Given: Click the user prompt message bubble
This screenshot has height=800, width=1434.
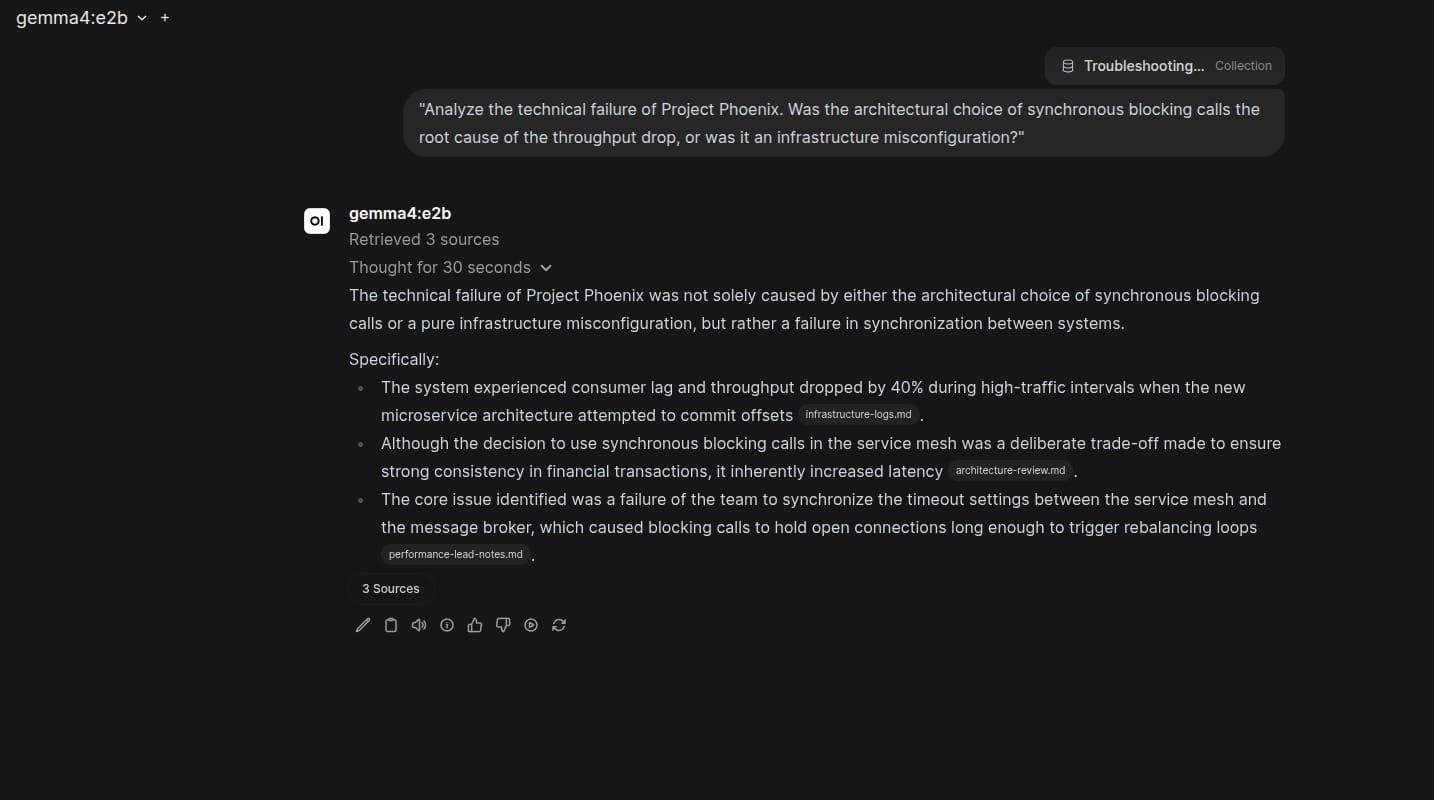Looking at the screenshot, I should point(844,123).
